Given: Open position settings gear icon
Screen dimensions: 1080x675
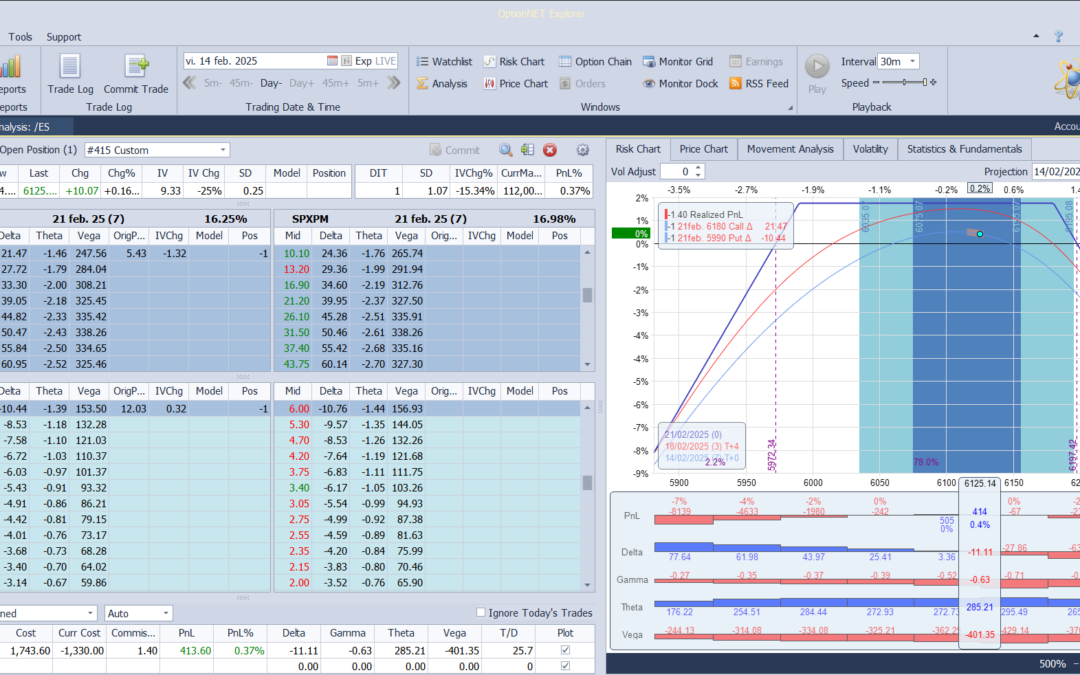Looking at the screenshot, I should click(583, 150).
